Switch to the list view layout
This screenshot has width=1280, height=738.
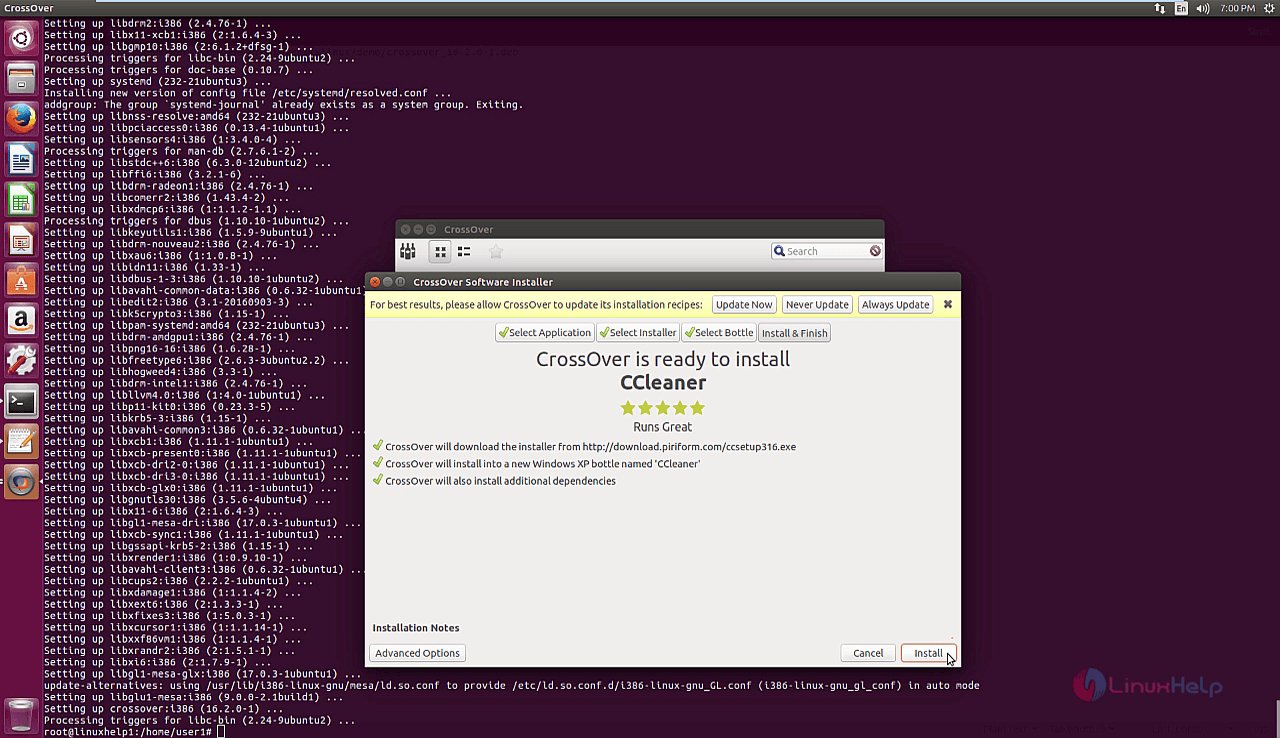click(x=464, y=251)
